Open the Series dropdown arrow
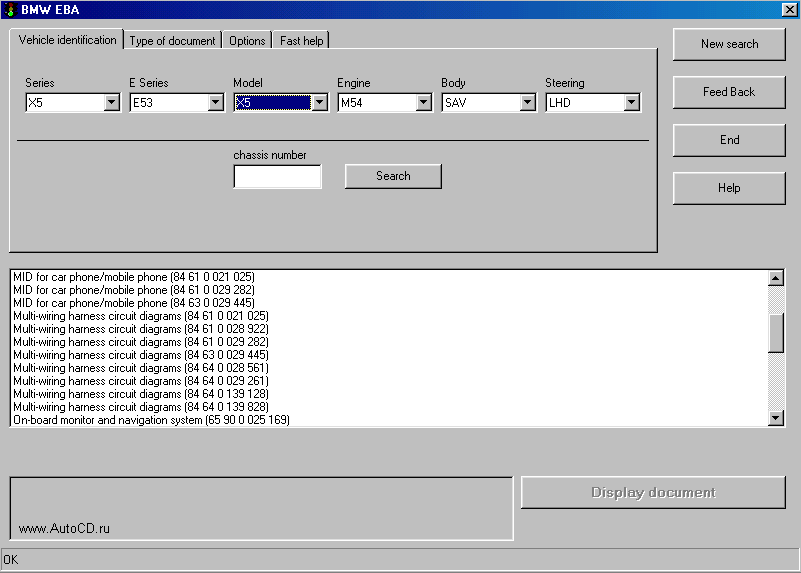801x573 pixels. click(x=111, y=103)
